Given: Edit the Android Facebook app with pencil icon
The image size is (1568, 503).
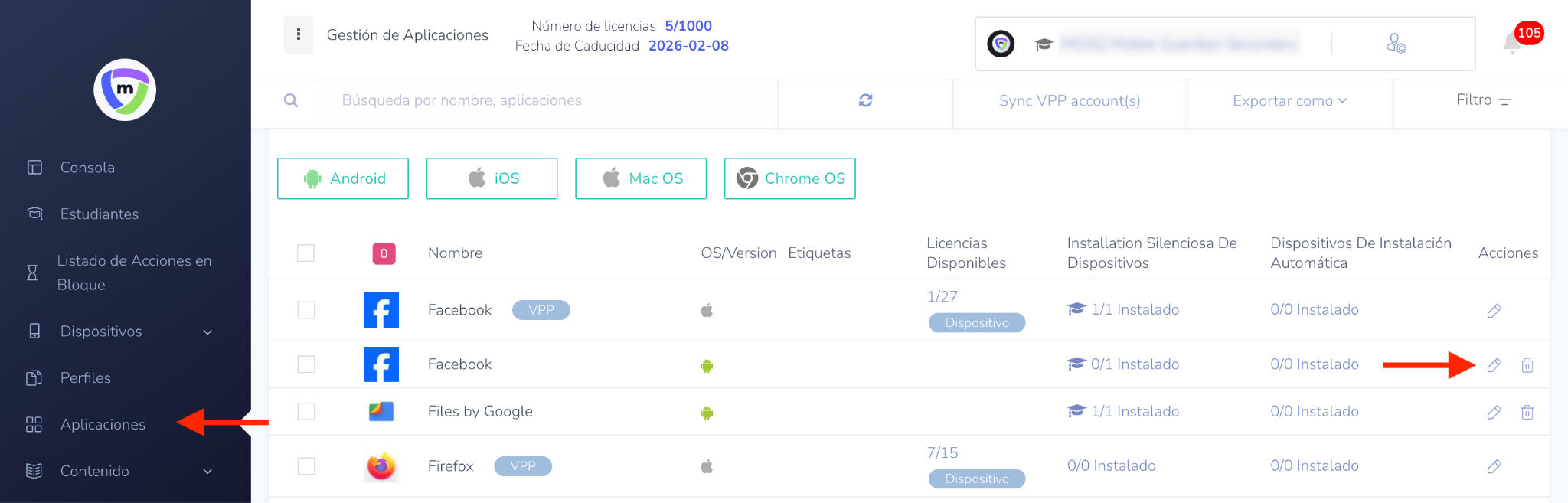Looking at the screenshot, I should click(1494, 365).
